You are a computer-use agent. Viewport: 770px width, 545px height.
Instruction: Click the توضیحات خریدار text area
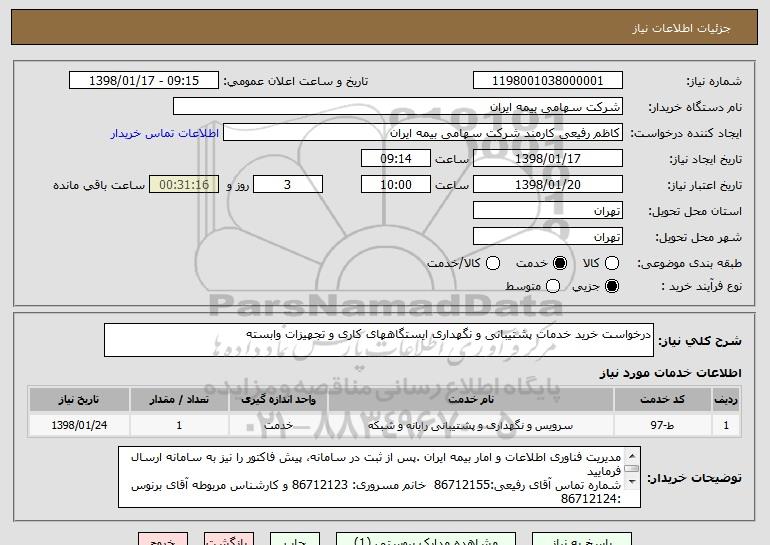pos(379,477)
